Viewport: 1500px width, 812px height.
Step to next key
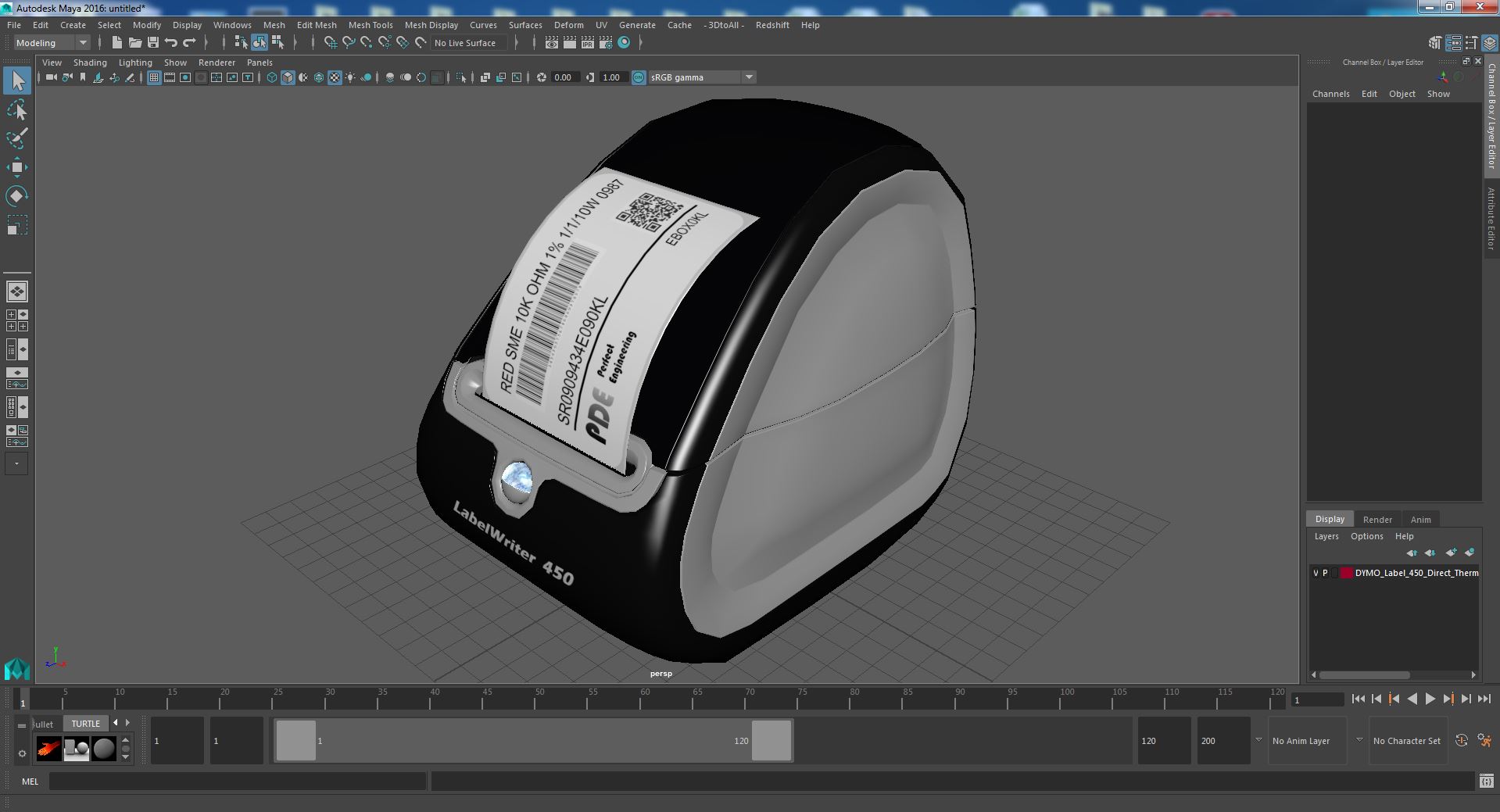[x=1448, y=699]
